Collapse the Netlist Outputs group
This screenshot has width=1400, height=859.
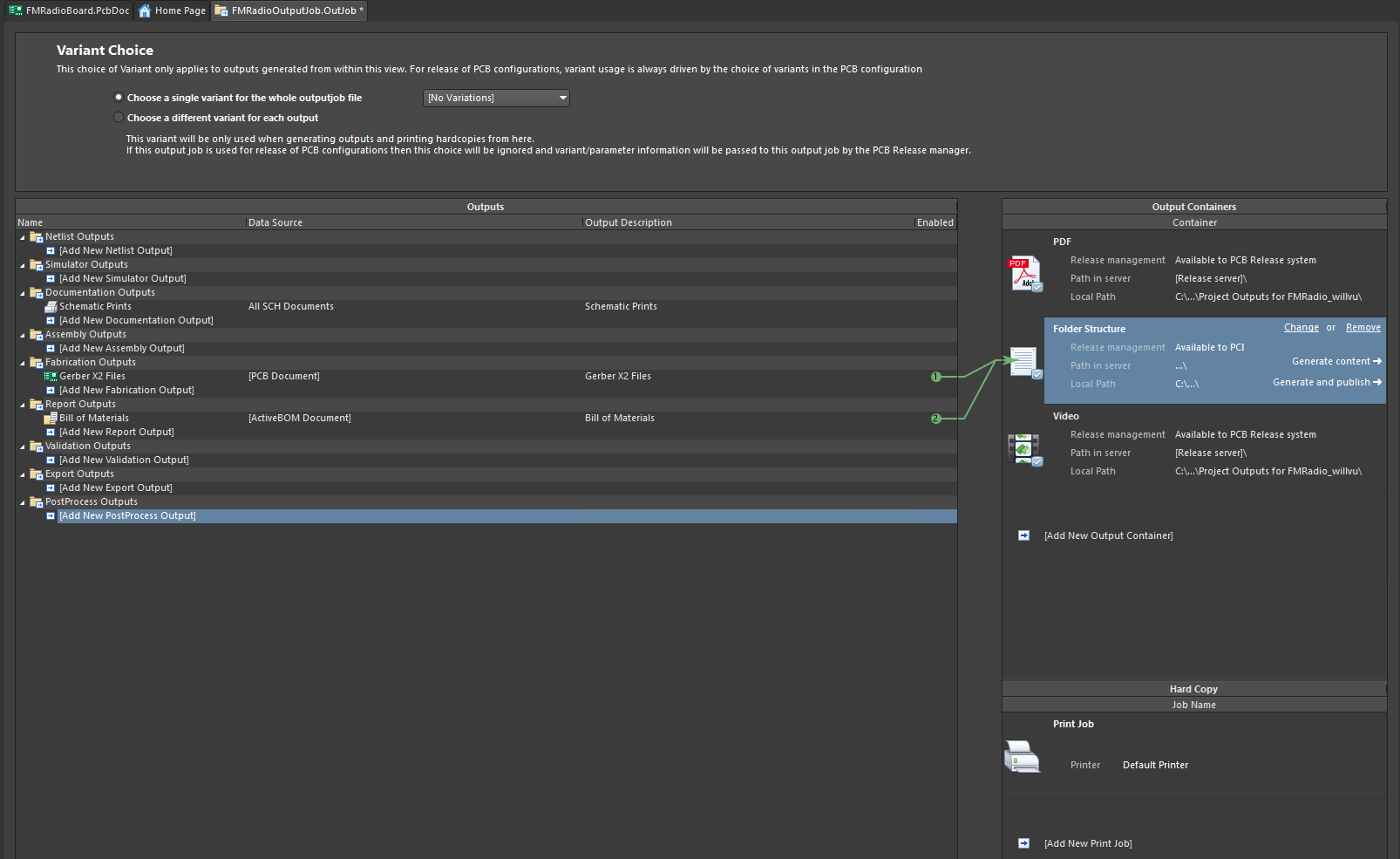(x=23, y=237)
